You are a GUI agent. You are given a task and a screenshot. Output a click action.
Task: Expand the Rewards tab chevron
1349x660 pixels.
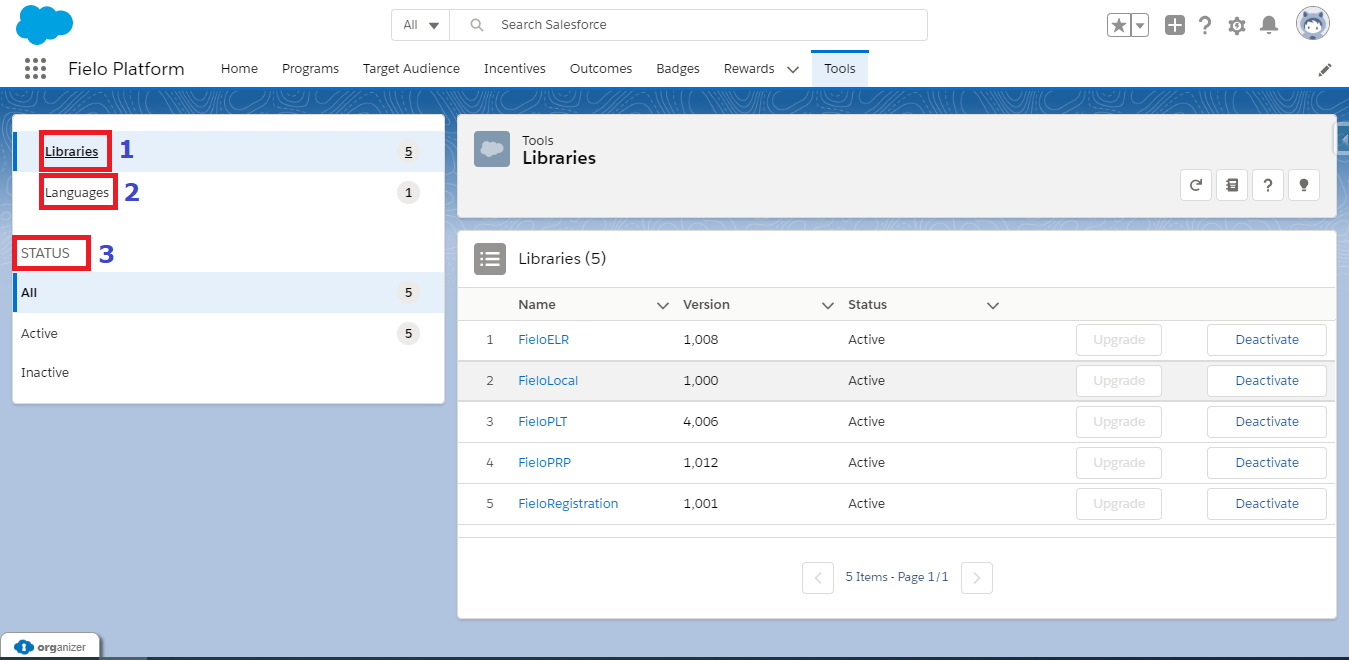tap(793, 69)
